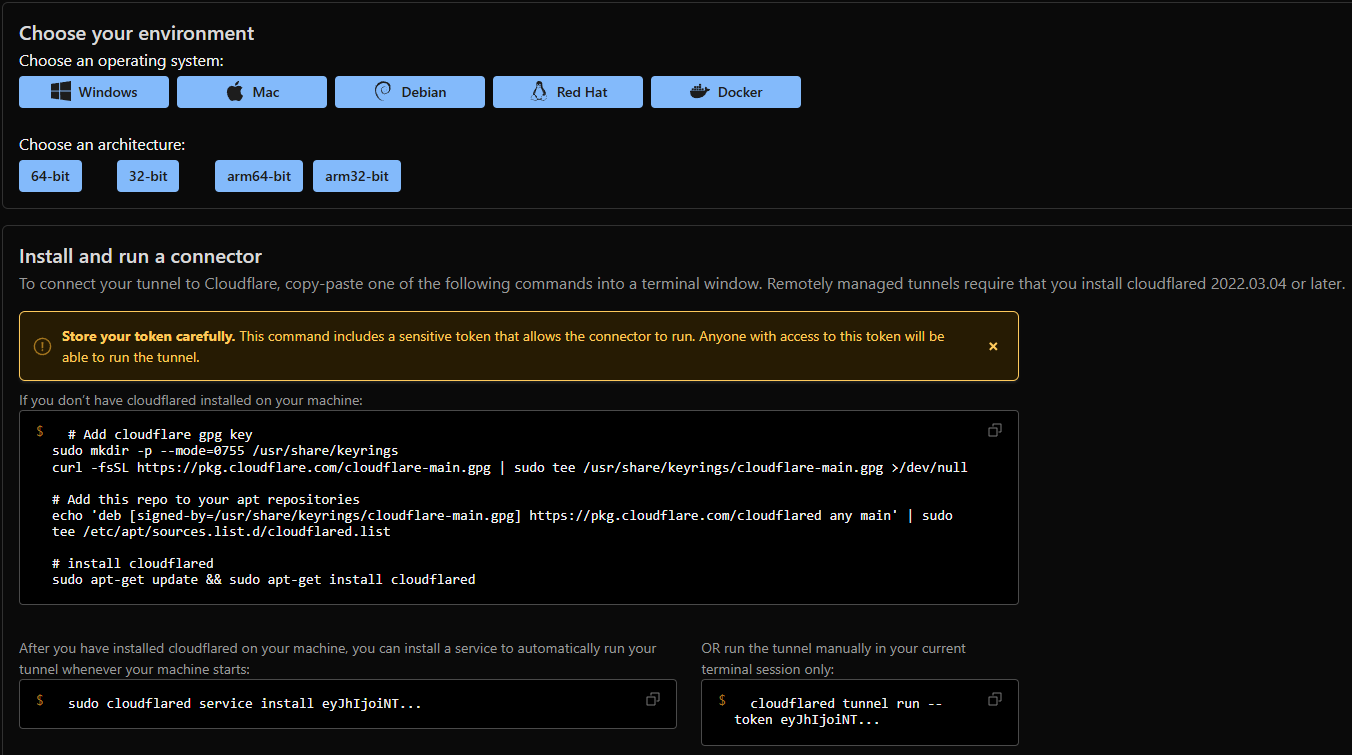Screen dimensions: 1352x755
Task: Select the Windows operating system option
Action: pos(94,92)
